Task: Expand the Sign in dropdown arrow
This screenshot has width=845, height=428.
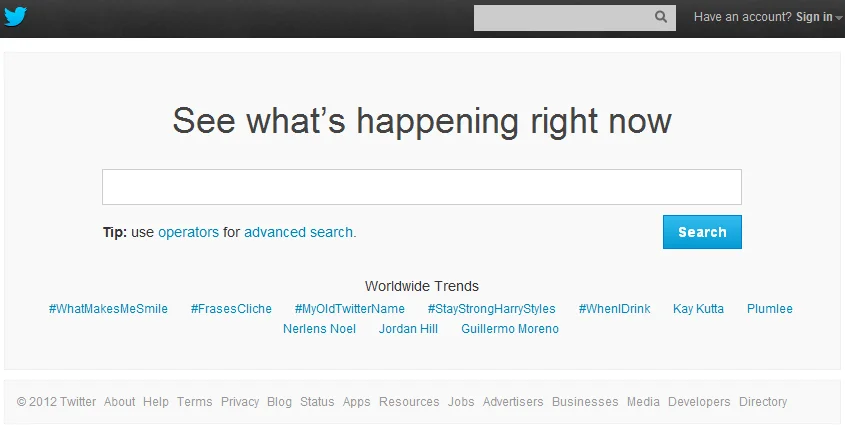Action: [x=839, y=18]
